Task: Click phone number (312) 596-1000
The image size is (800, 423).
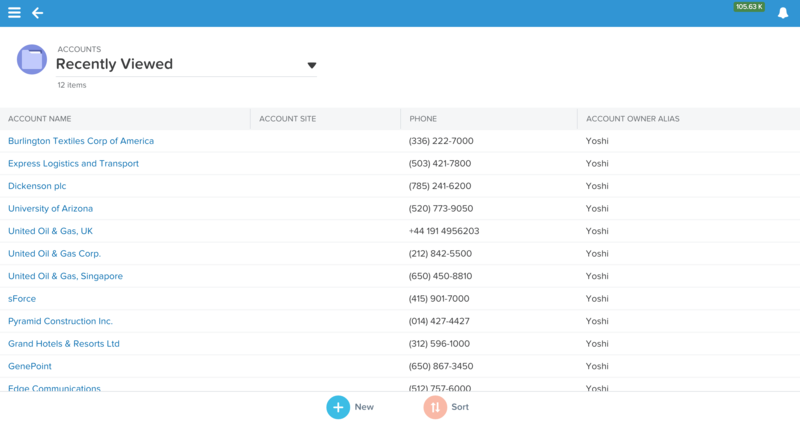Action: [x=439, y=343]
